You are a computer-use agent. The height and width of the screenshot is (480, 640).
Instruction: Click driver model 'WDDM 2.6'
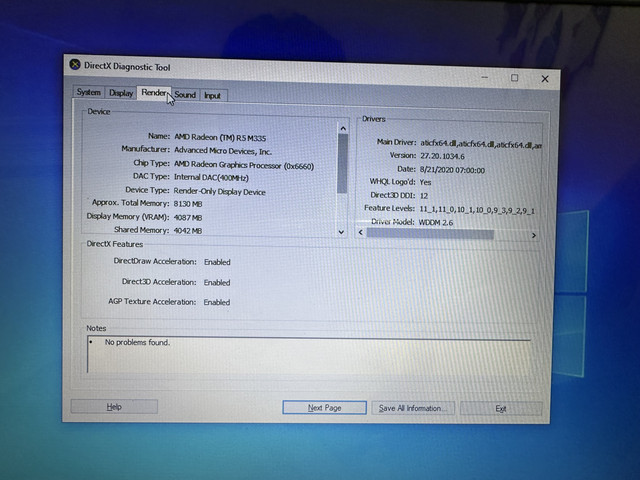coord(436,222)
